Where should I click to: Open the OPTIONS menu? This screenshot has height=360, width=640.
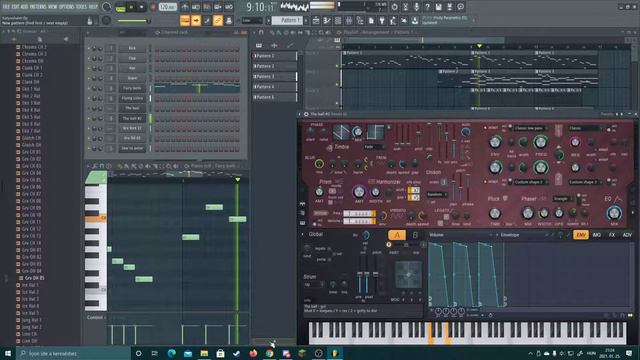click(67, 7)
